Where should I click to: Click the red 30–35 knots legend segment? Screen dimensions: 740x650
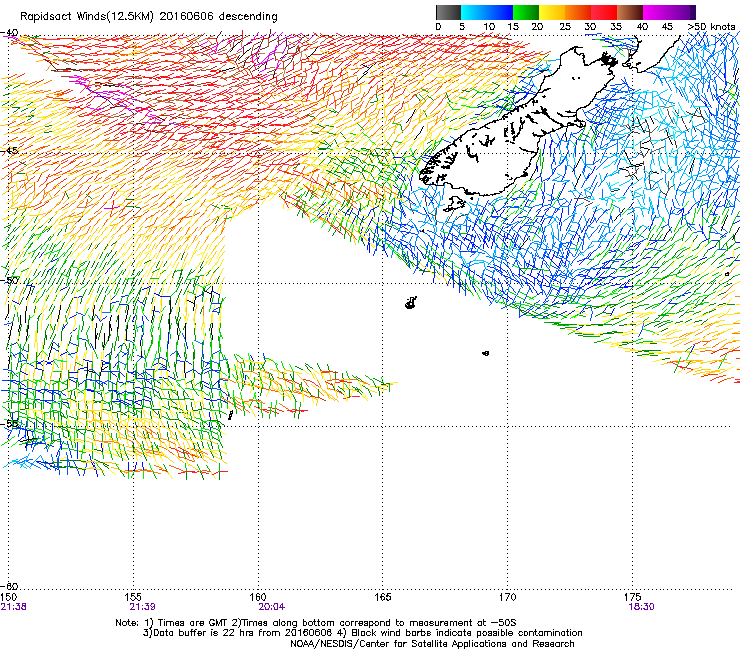coord(604,12)
